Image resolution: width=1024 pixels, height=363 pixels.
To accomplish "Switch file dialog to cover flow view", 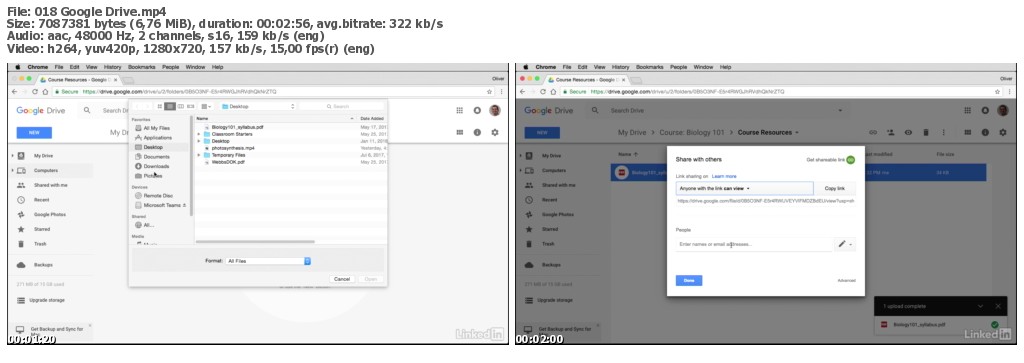I will tap(191, 106).
